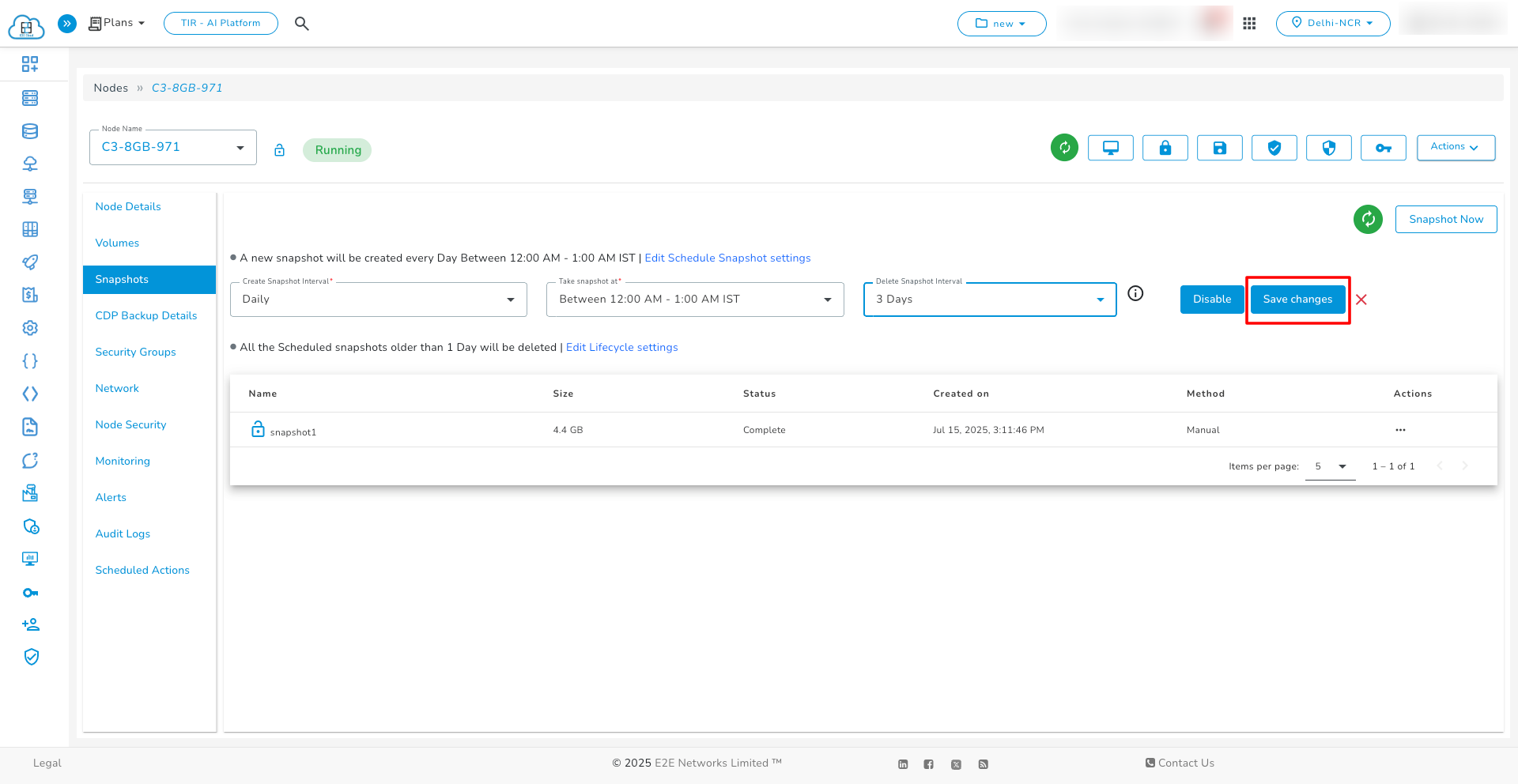
Task: Open the Monitoring section
Action: 123,460
